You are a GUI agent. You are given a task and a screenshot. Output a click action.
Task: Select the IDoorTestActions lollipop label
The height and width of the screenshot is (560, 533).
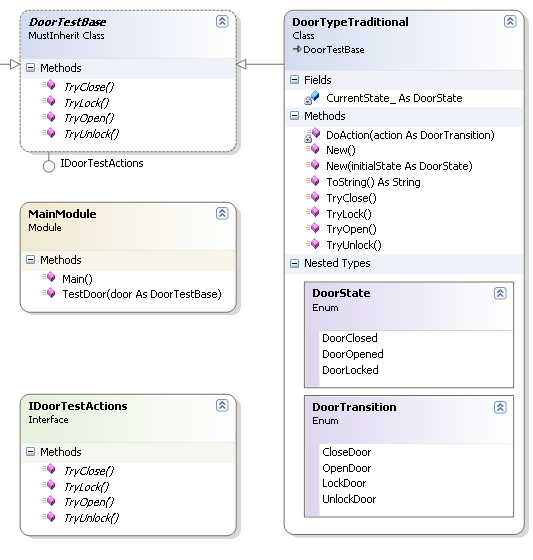click(x=102, y=163)
